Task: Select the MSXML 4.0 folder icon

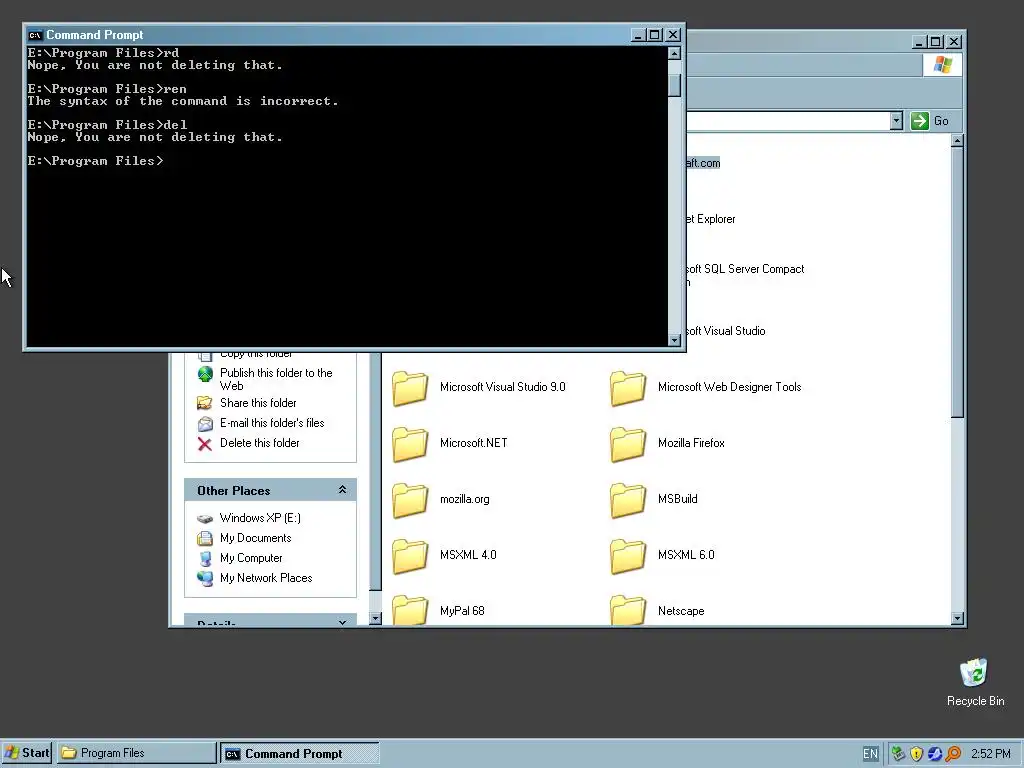Action: [x=410, y=556]
